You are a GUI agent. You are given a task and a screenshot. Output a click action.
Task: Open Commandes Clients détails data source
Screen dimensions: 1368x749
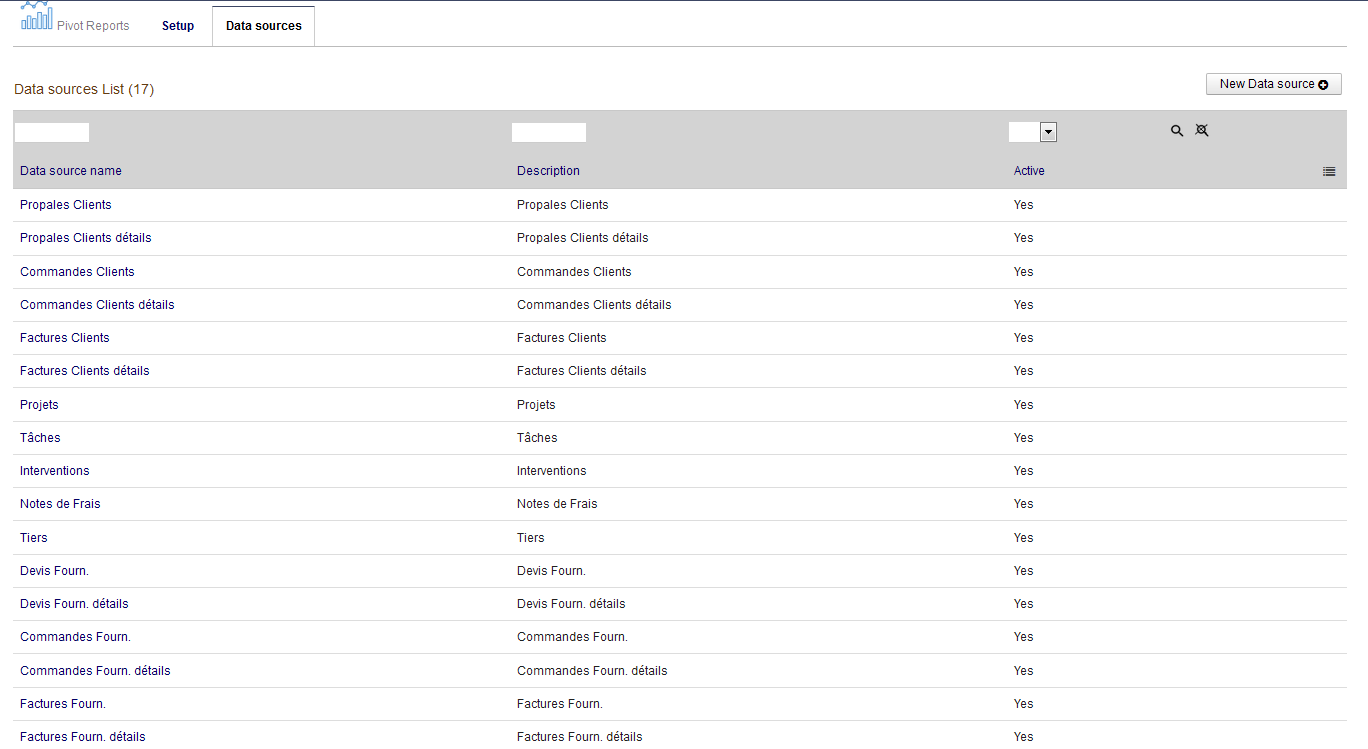[x=97, y=305]
